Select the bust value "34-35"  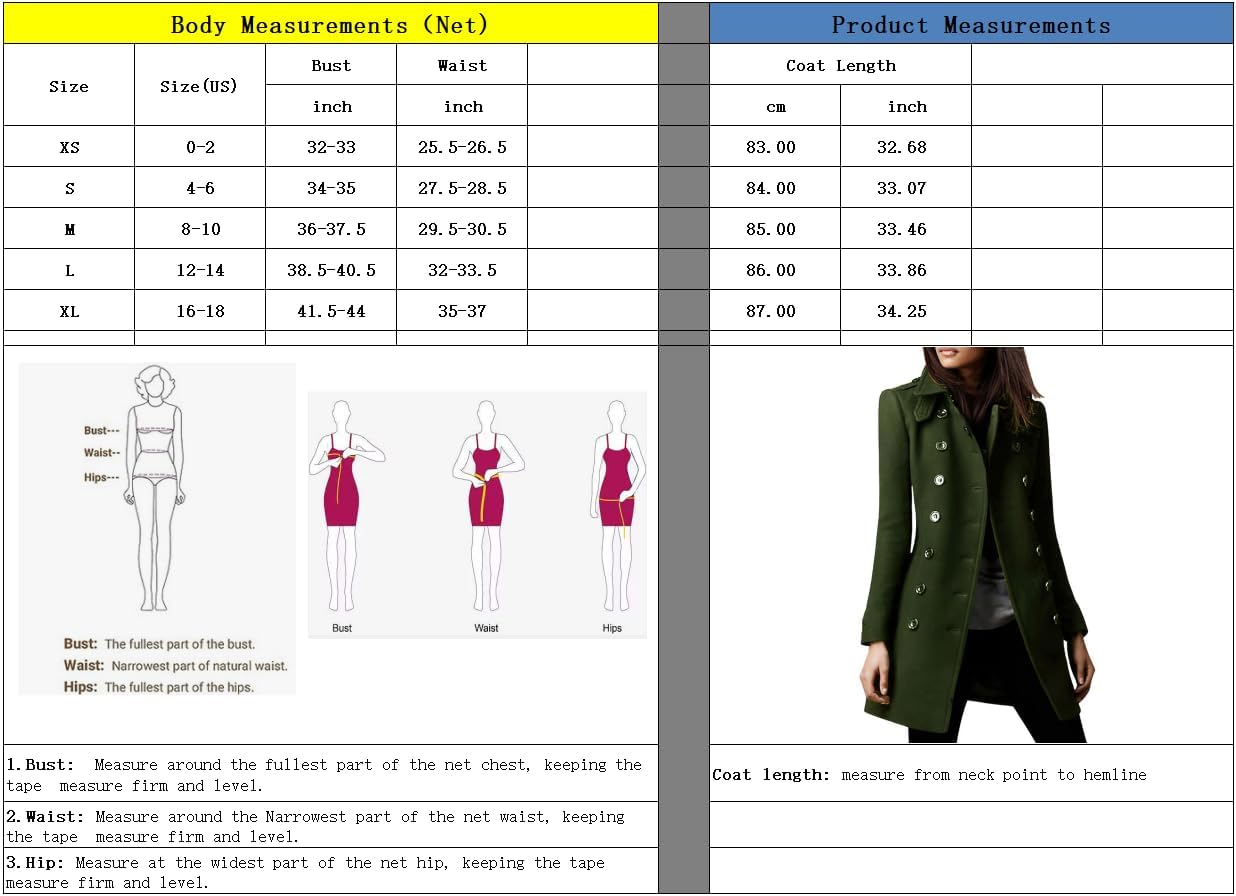(x=331, y=188)
